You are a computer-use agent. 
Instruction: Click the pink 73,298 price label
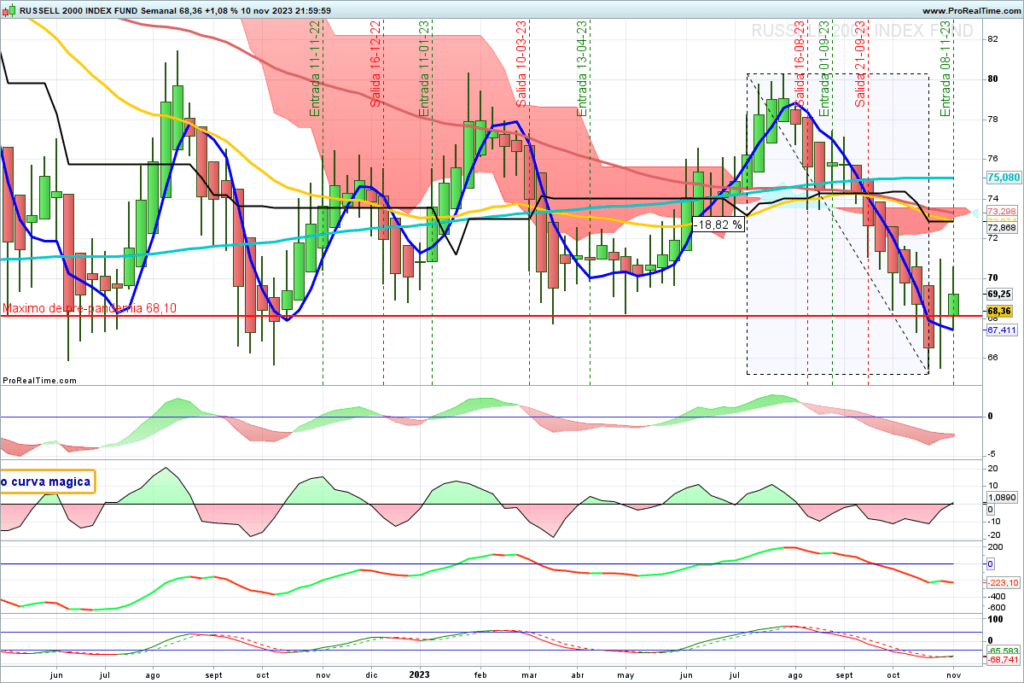coord(1001,212)
